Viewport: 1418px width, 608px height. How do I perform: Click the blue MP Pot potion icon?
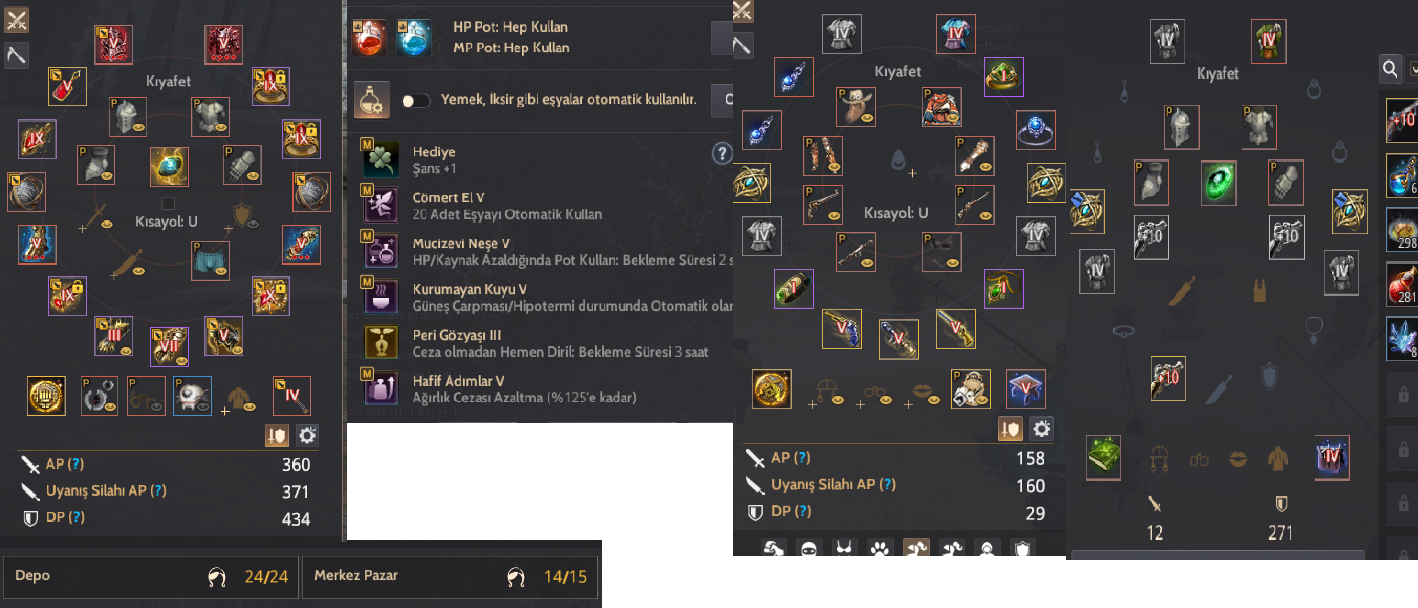pos(414,37)
